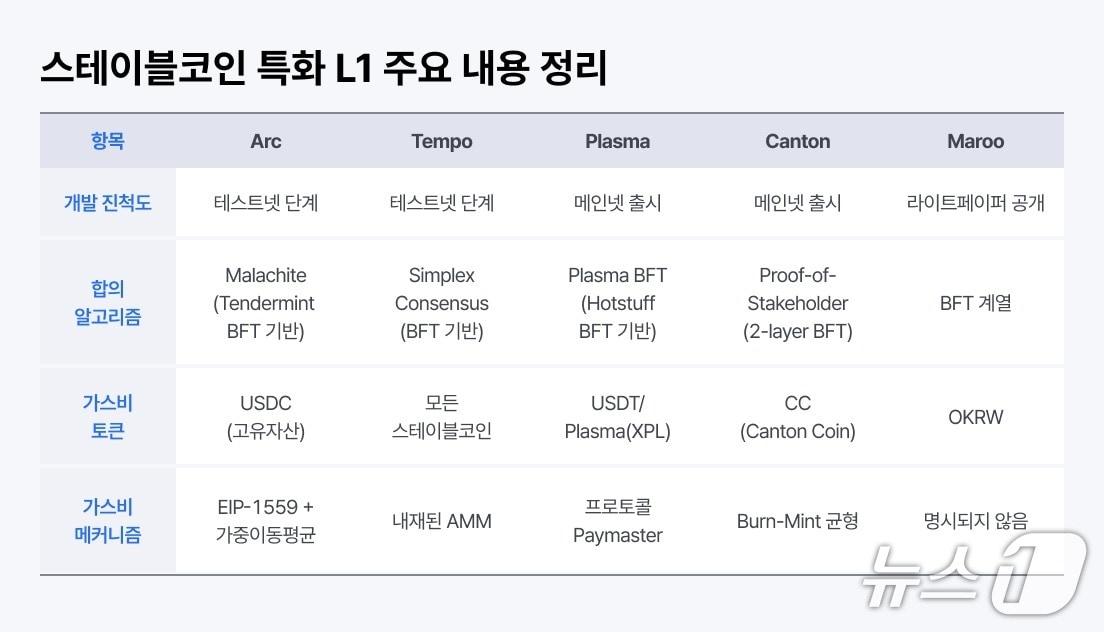
Task: Select the 개발 진척도 row label
Action: coord(108,202)
